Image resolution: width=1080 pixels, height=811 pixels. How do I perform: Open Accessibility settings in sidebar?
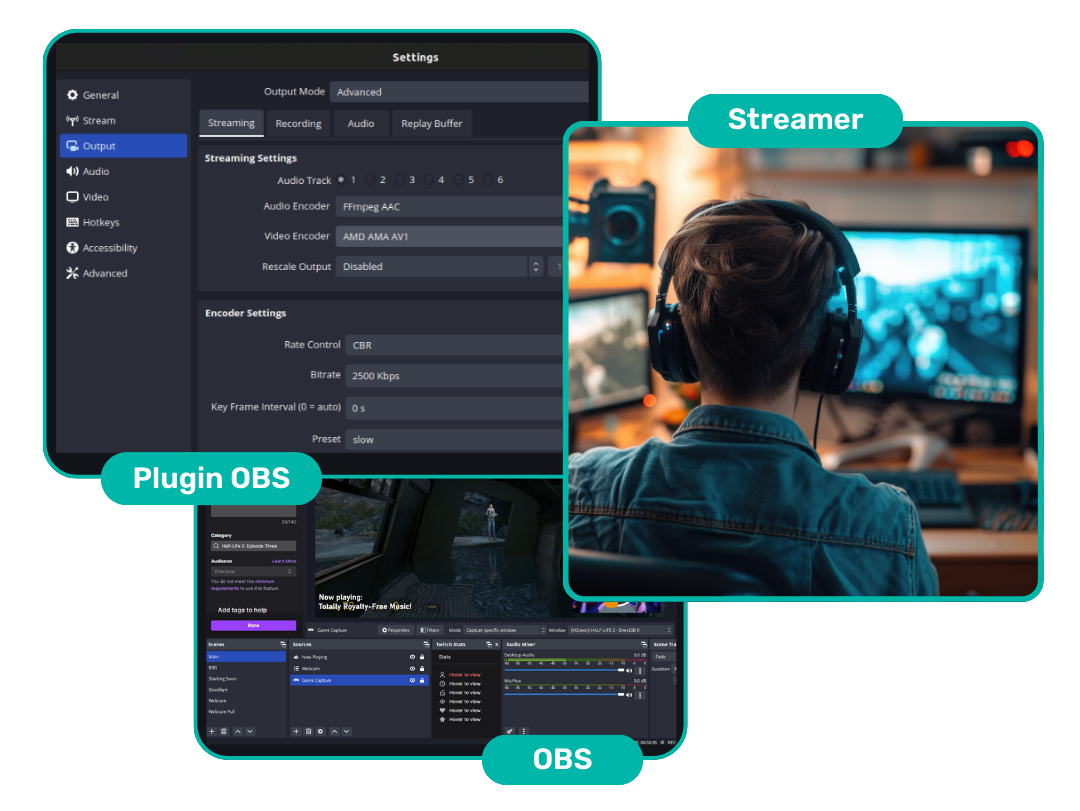tap(103, 248)
